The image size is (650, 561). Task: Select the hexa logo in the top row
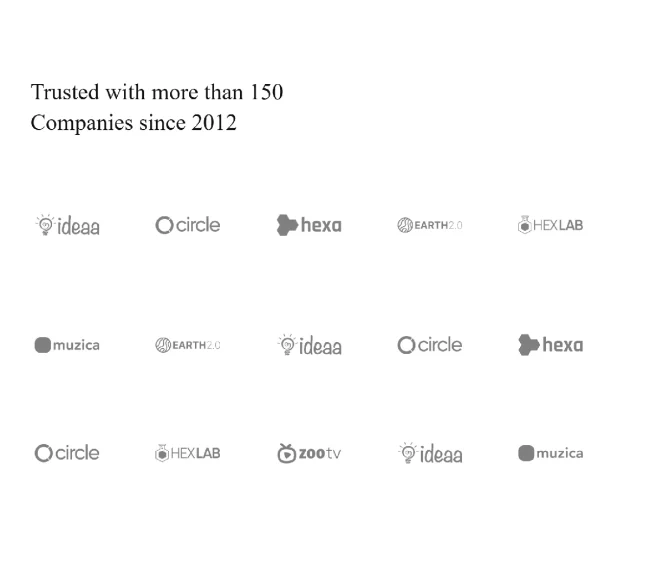point(309,225)
